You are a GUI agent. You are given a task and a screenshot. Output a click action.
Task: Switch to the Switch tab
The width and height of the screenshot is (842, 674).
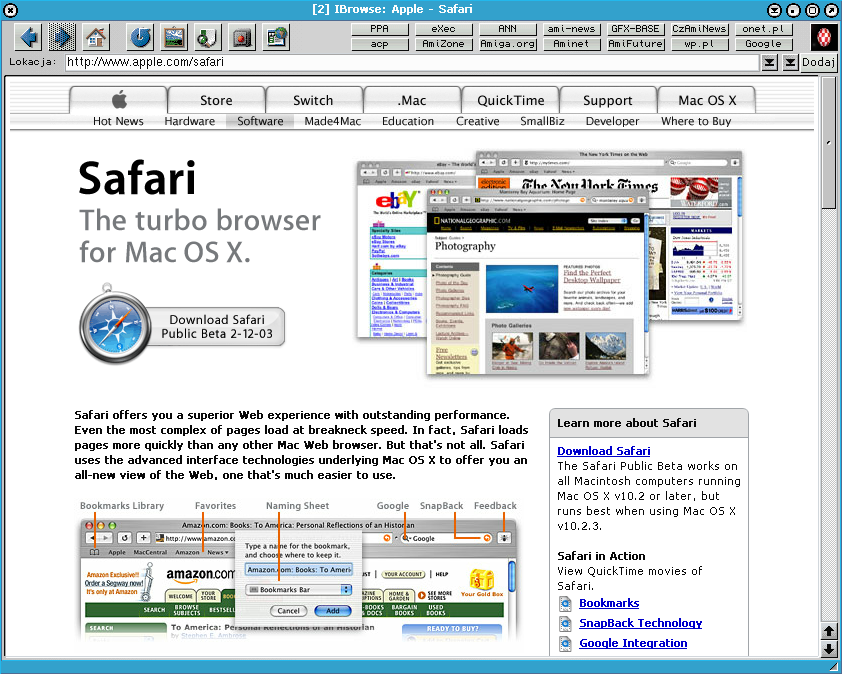point(314,100)
